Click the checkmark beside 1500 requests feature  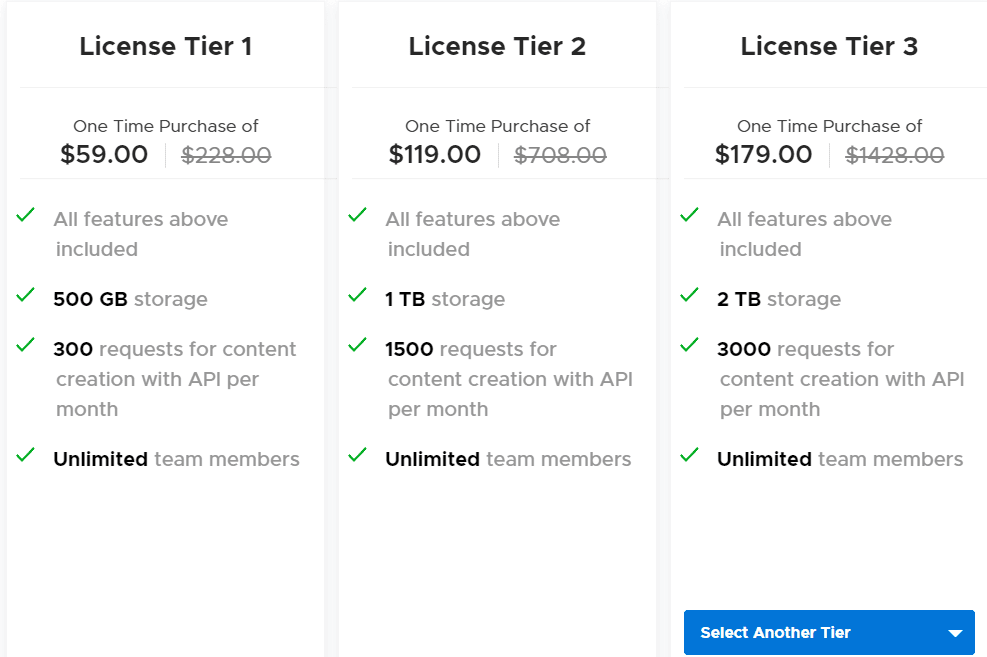[x=357, y=346]
